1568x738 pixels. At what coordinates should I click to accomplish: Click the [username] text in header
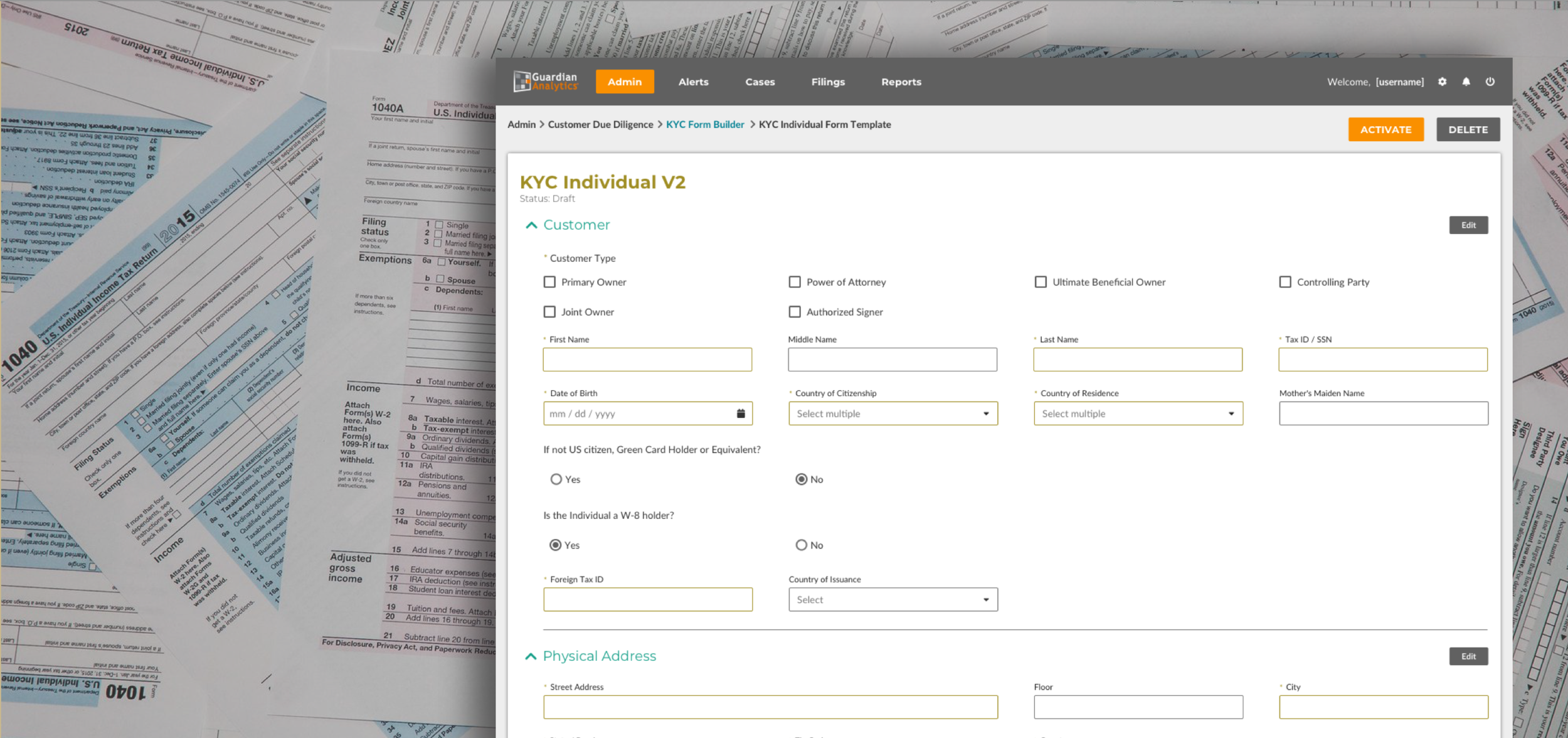pyautogui.click(x=1400, y=82)
